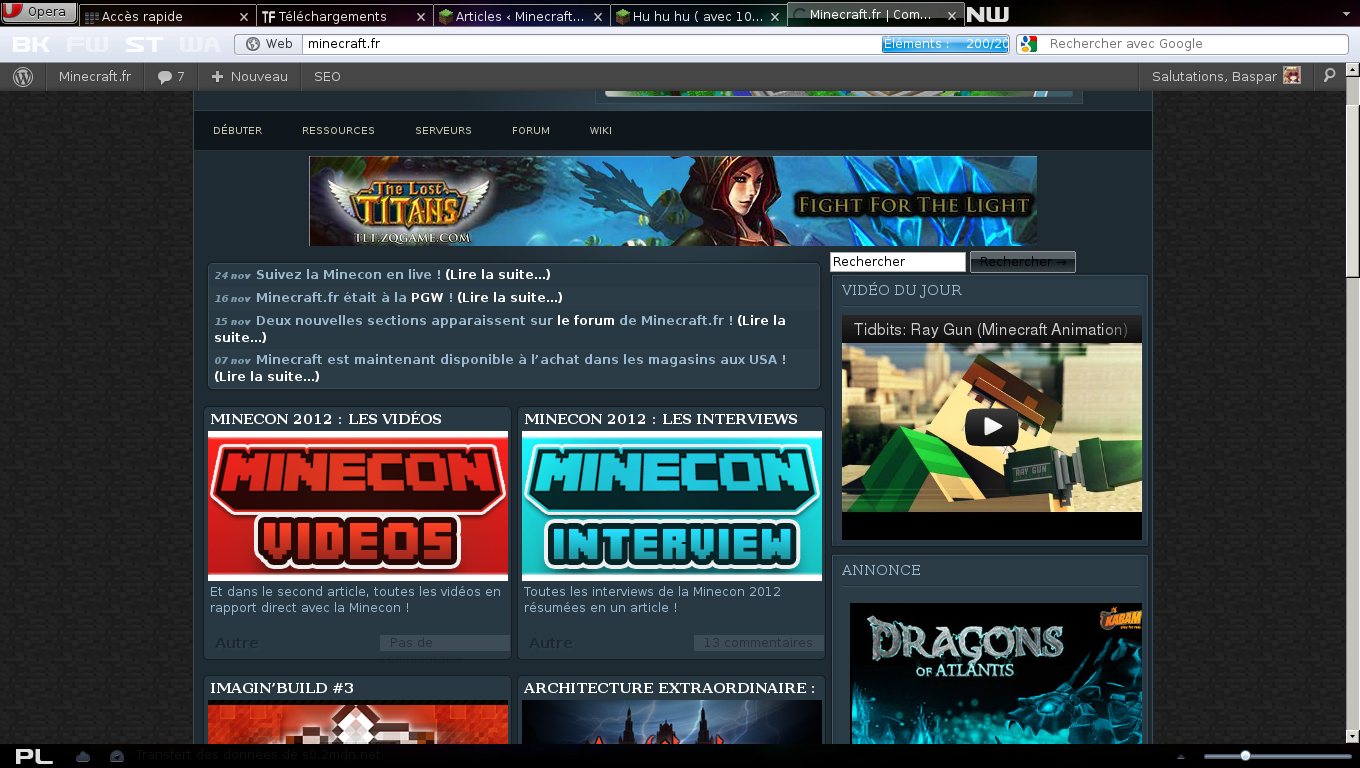Close the Articles ‹ Minecraft tab
This screenshot has width=1360, height=768.
pyautogui.click(x=597, y=17)
